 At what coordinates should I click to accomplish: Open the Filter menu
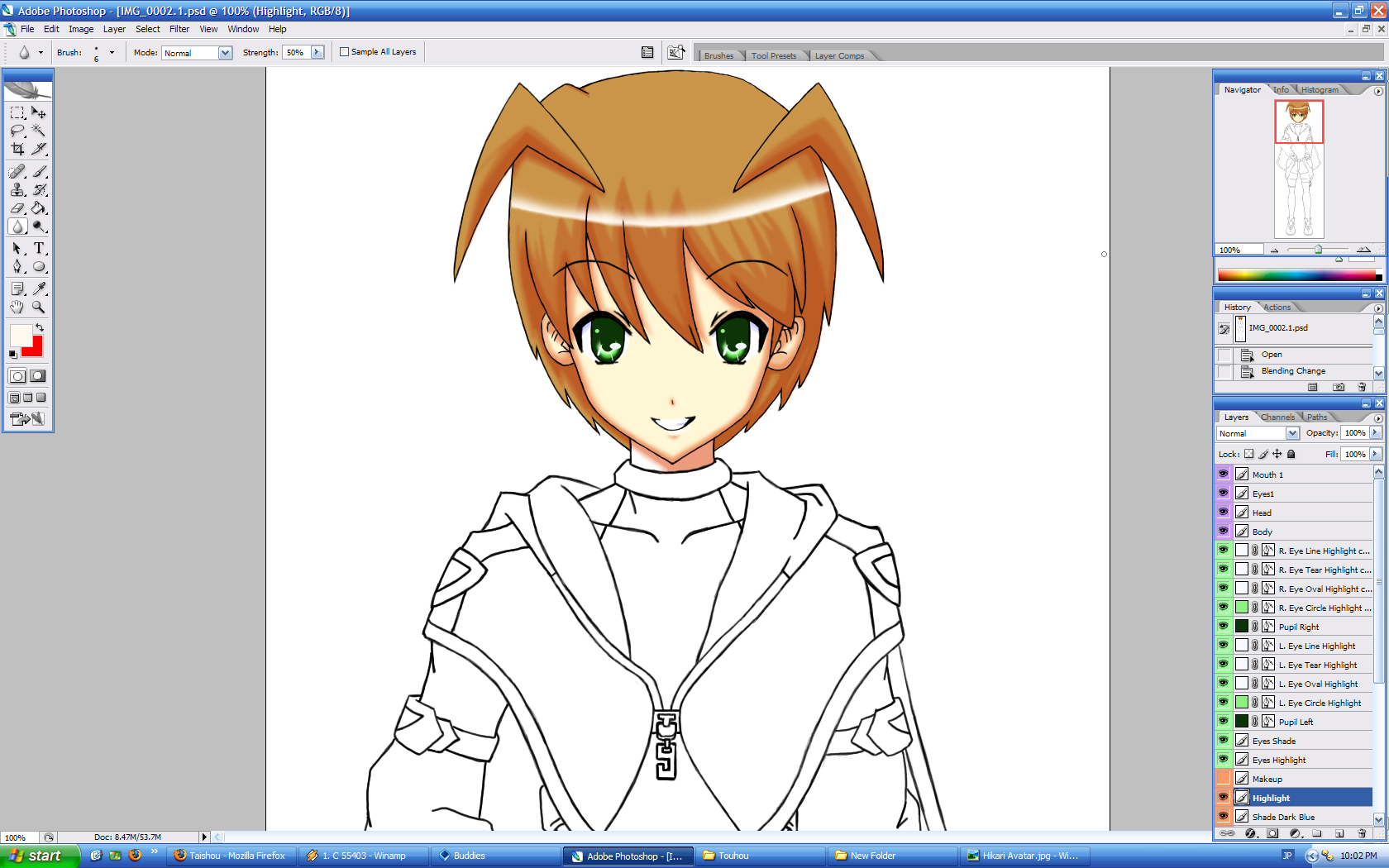pos(179,29)
